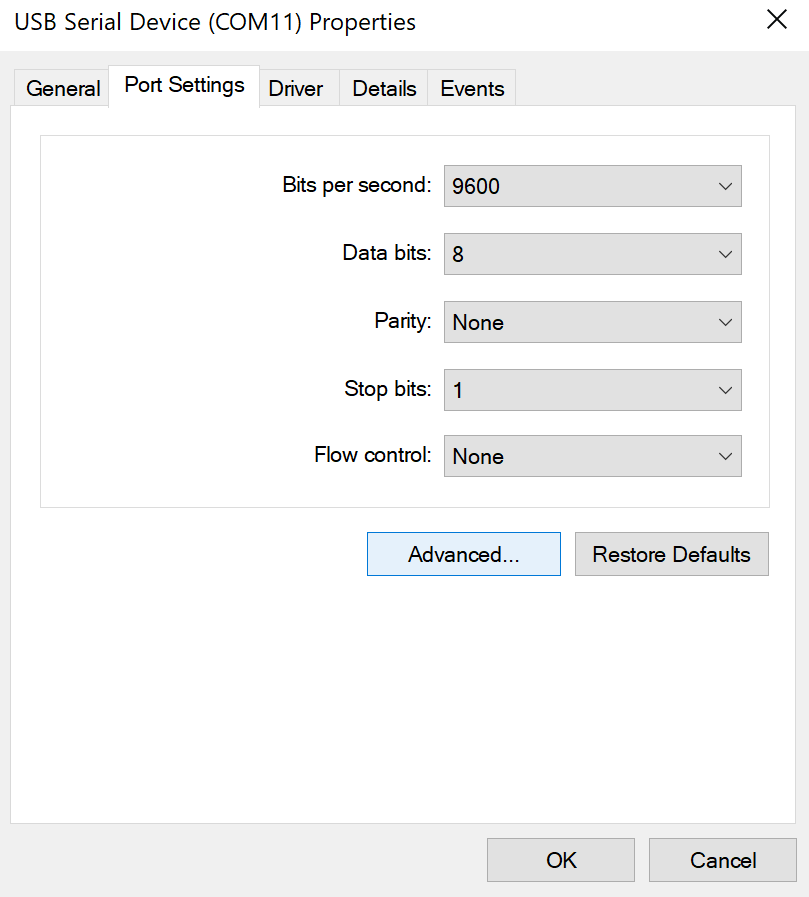
Task: Expand the Flow control dropdown set to None
Action: click(x=593, y=456)
